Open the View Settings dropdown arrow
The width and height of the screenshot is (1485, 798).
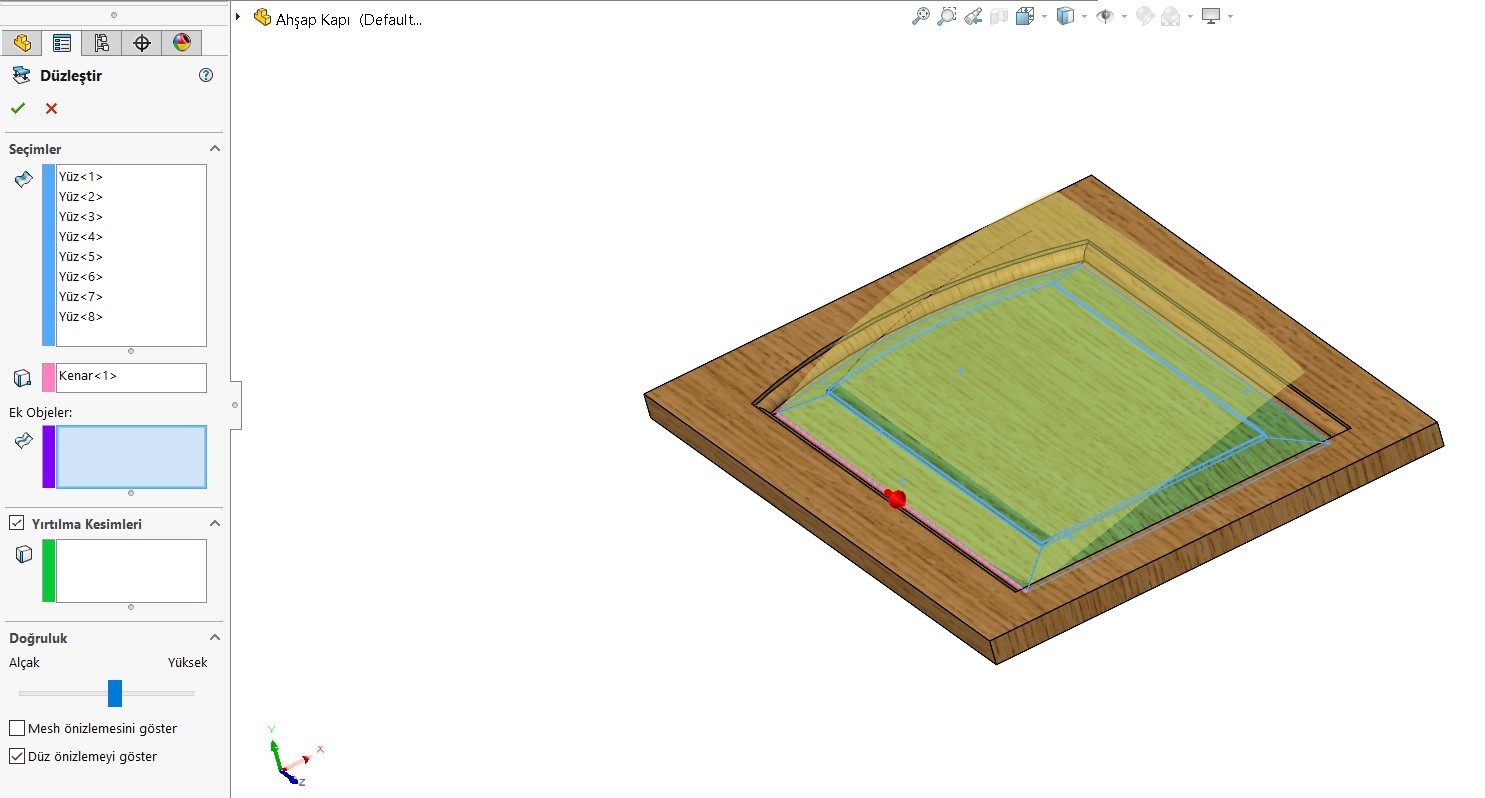[1230, 17]
